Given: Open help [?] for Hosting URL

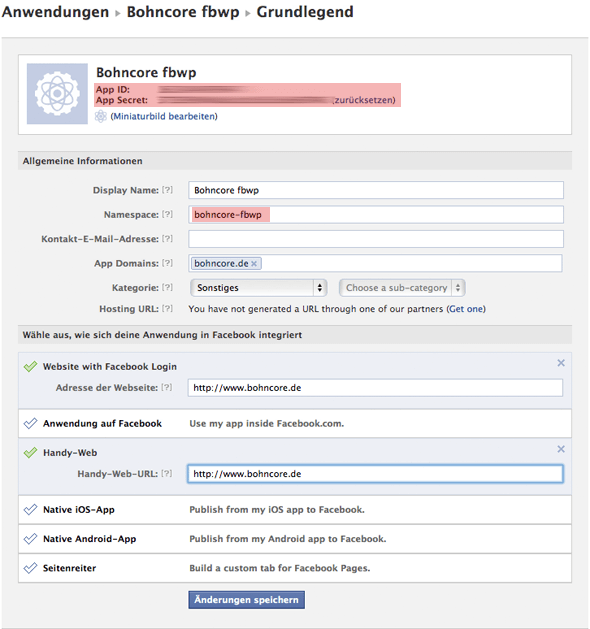Looking at the screenshot, I should 167,308.
